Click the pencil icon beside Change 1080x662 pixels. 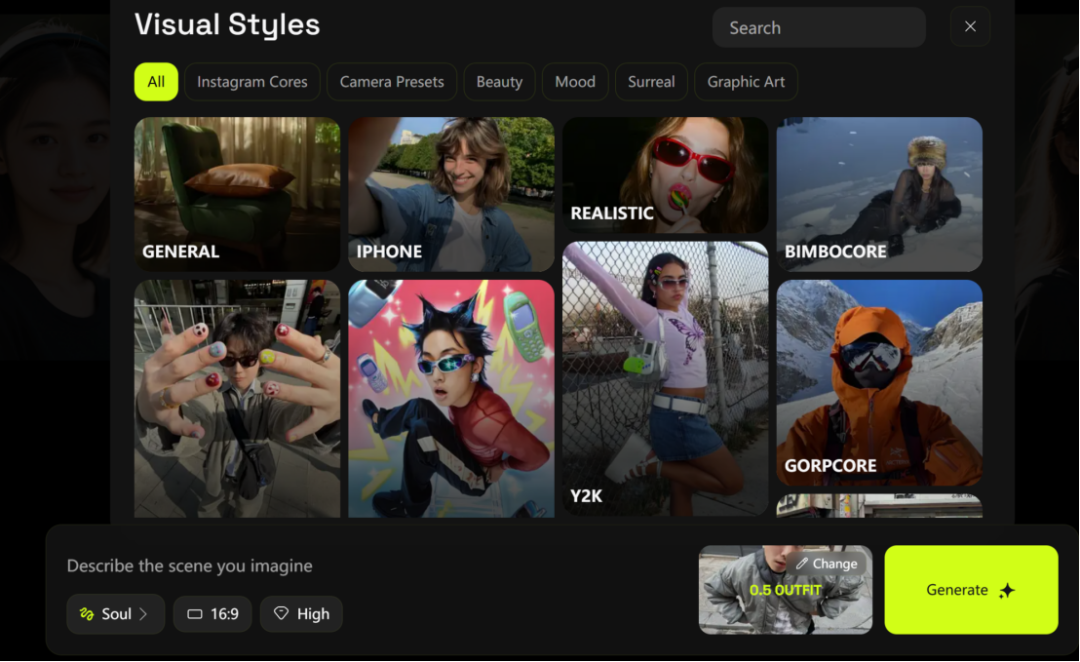(802, 563)
